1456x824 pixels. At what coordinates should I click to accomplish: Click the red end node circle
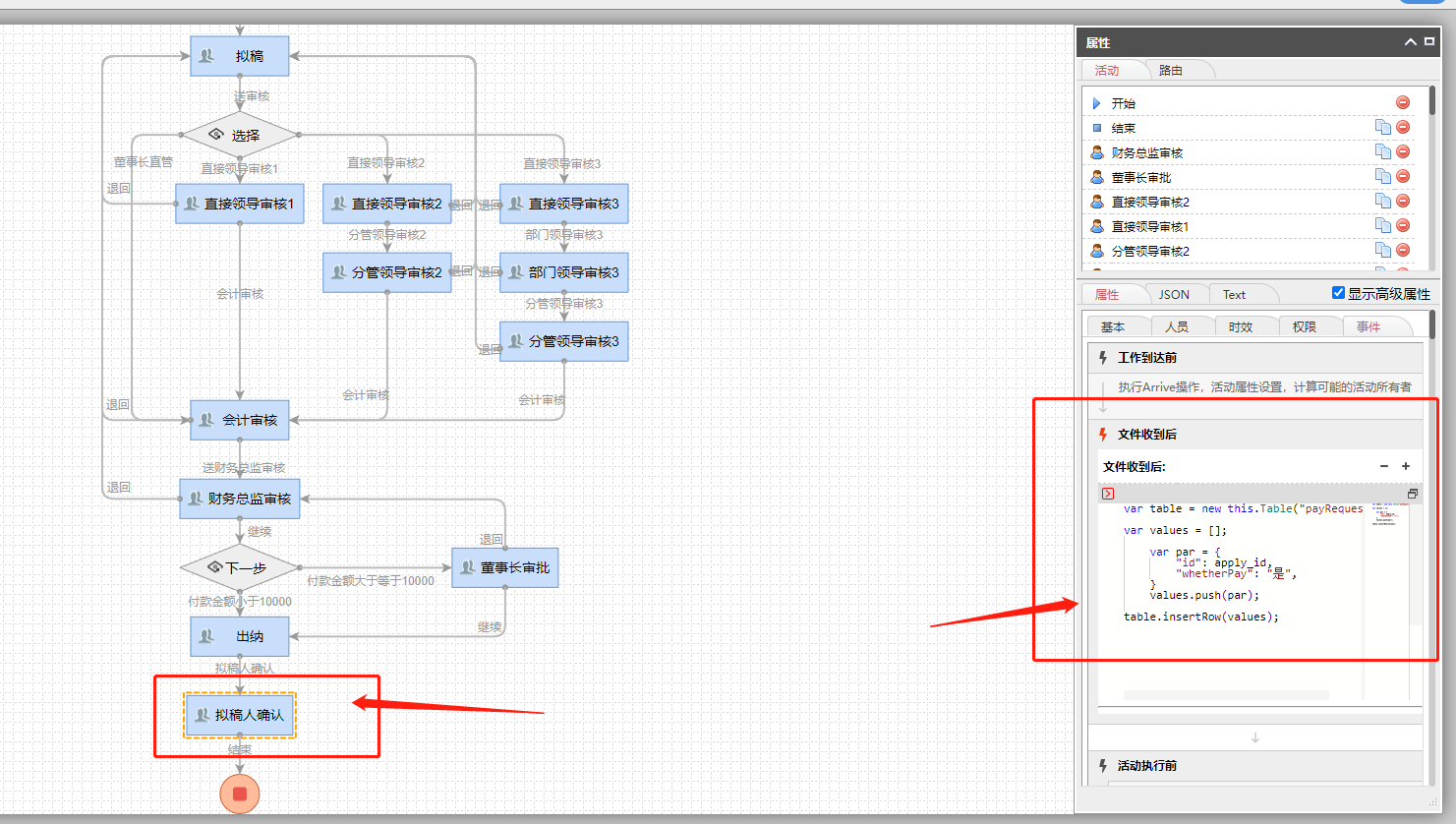[240, 795]
